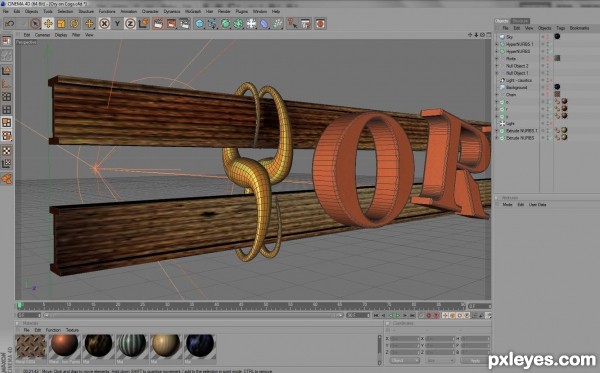Click the red record icon at toolbar end

click(320, 24)
